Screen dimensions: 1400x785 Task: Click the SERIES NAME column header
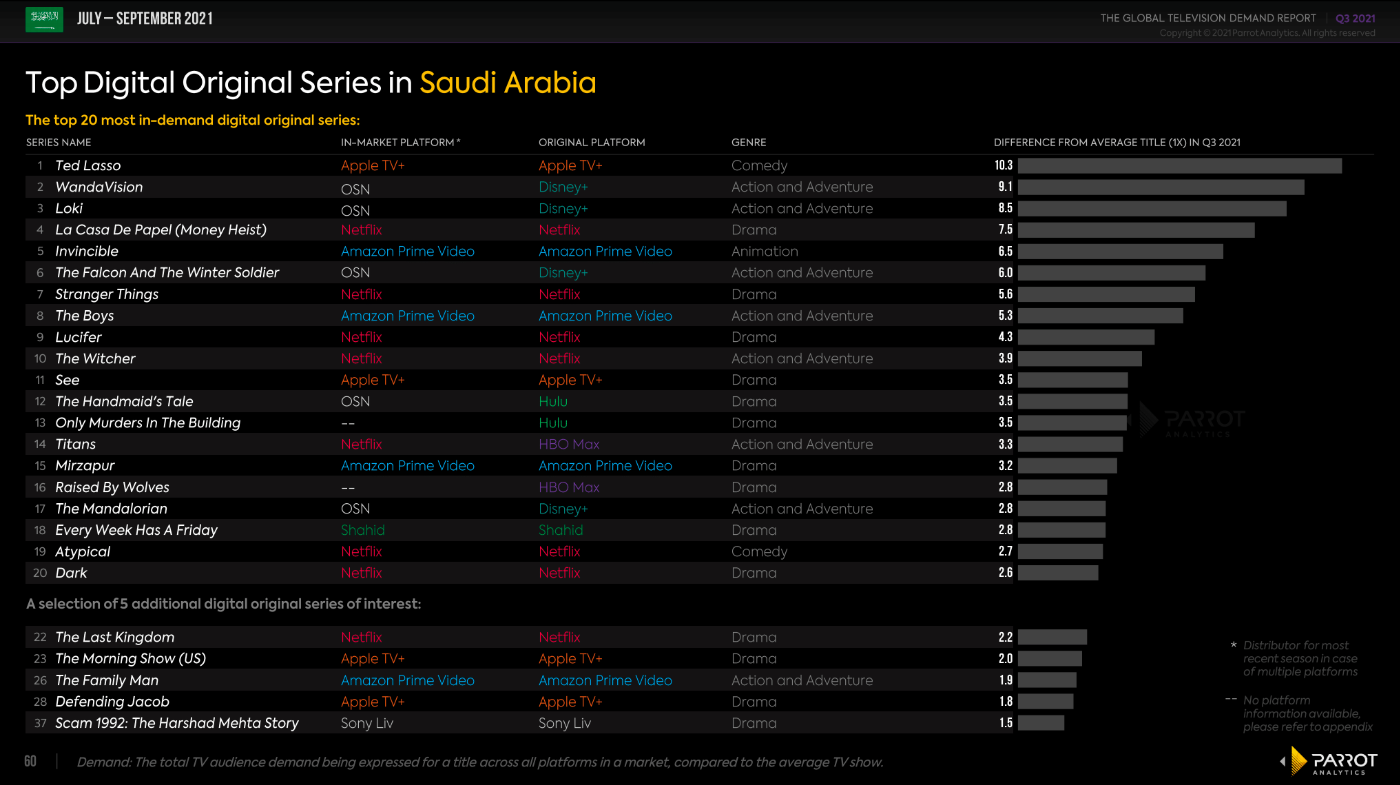click(x=61, y=142)
